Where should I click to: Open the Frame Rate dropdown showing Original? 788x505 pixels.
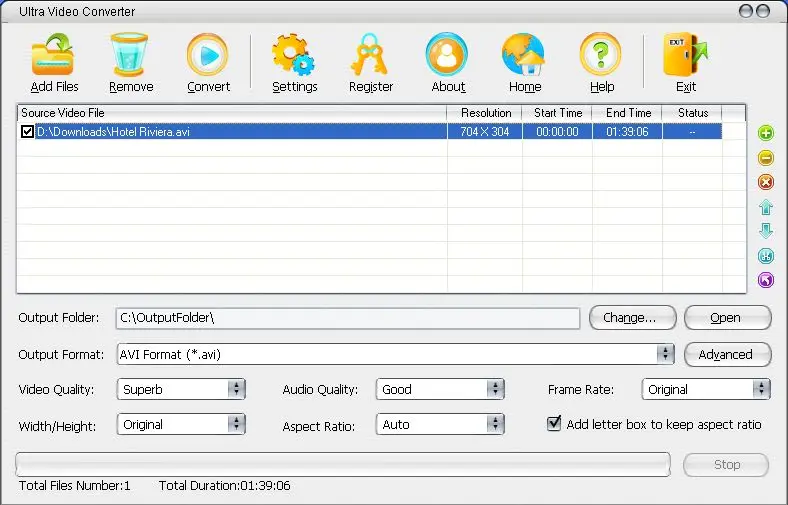(x=706, y=389)
